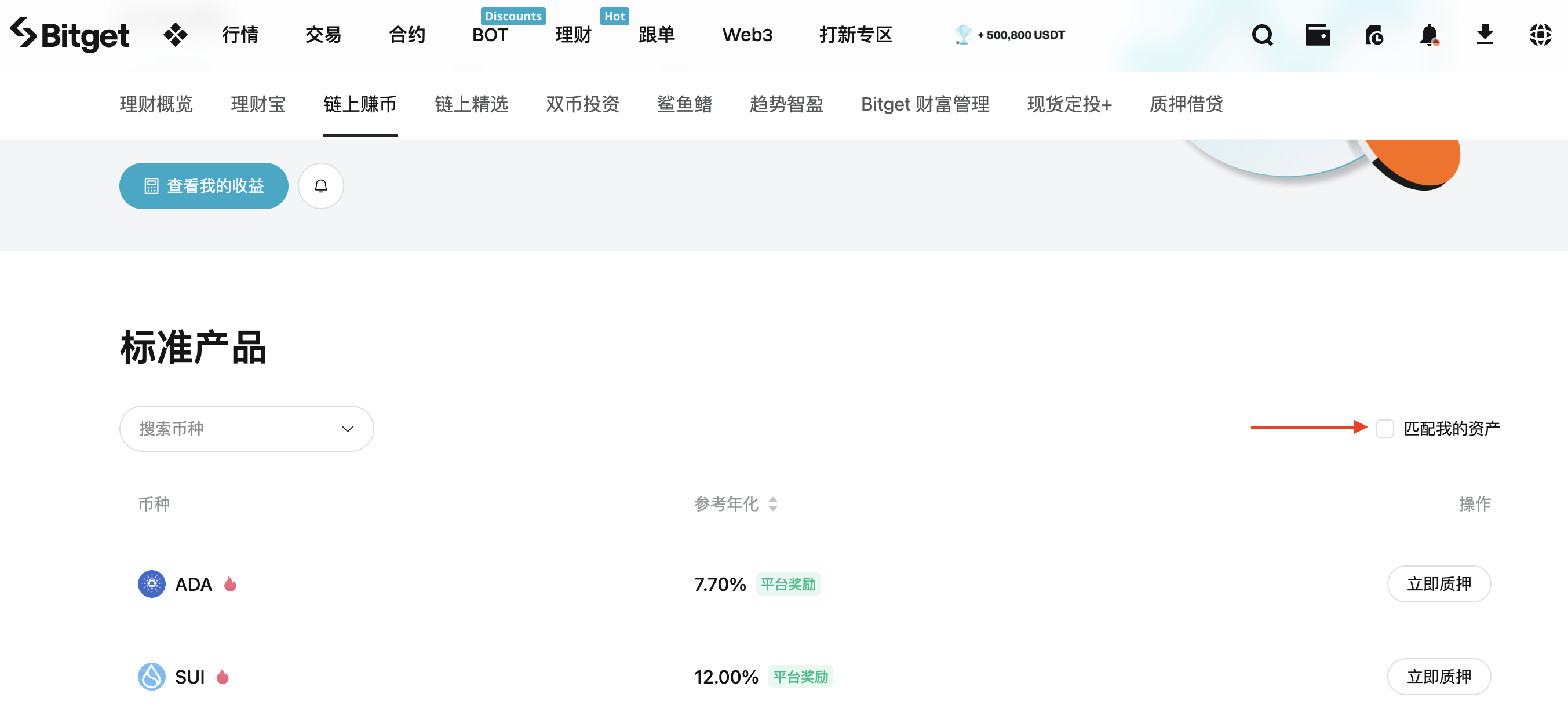Open the language globe icon
This screenshot has height=705, width=1568.
1540,35
